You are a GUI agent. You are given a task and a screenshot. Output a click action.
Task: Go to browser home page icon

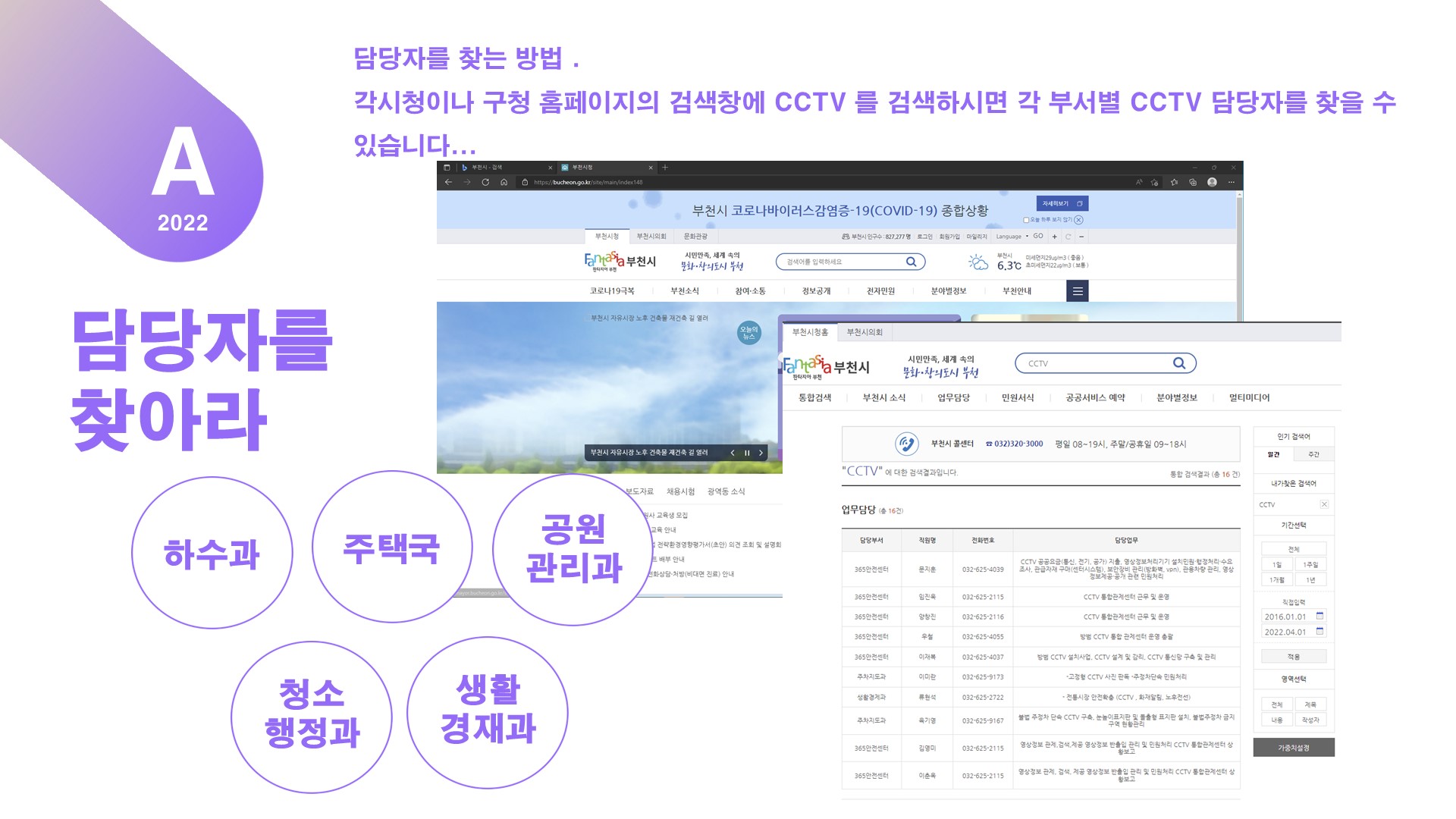pos(504,182)
